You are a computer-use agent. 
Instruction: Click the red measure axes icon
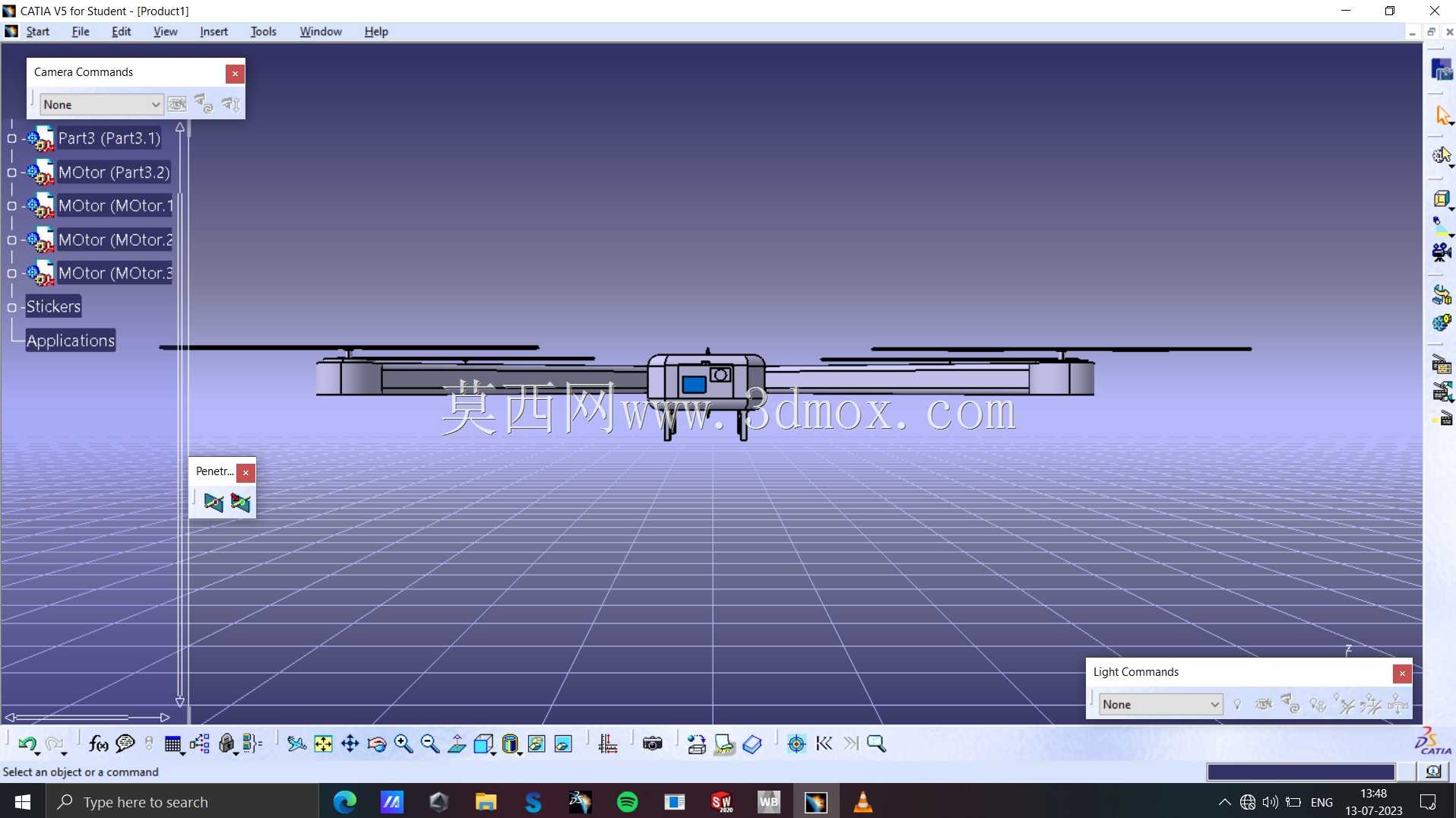(x=608, y=744)
